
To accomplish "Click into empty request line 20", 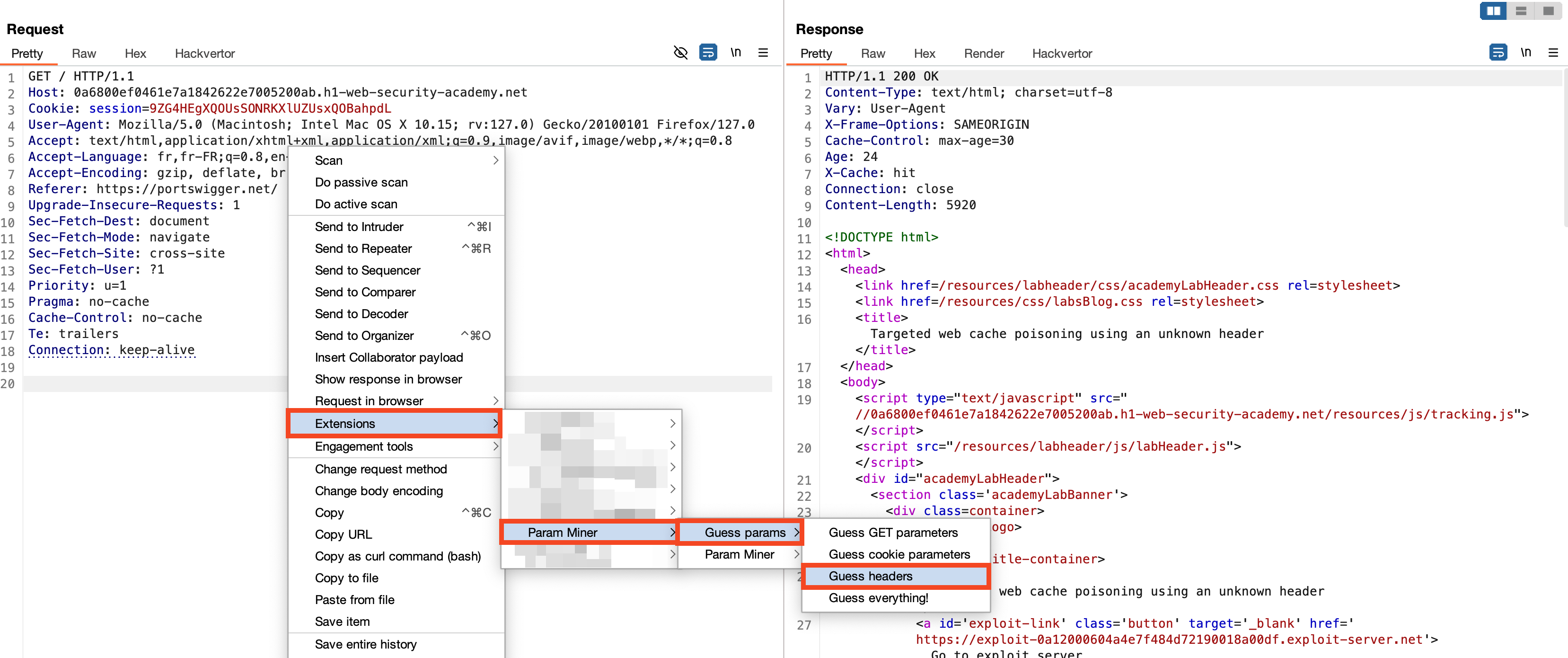I will click(152, 384).
